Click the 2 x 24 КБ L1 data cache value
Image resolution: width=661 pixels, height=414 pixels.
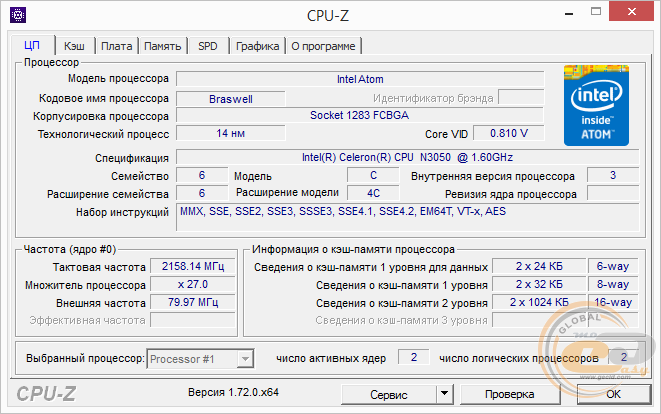point(539,266)
